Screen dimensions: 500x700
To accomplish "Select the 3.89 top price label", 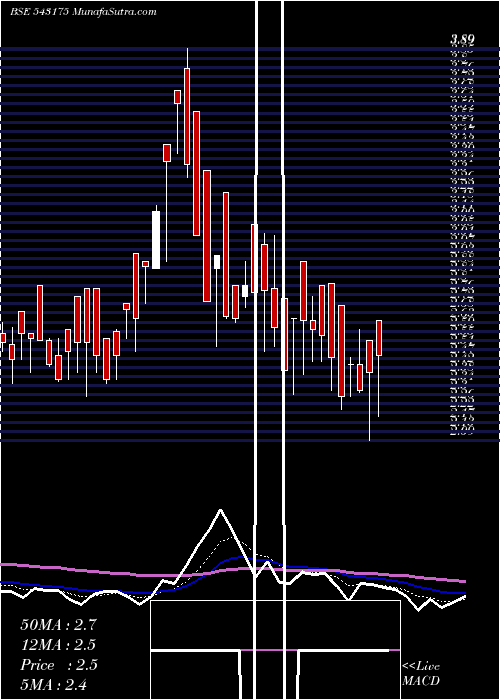I will (462, 40).
